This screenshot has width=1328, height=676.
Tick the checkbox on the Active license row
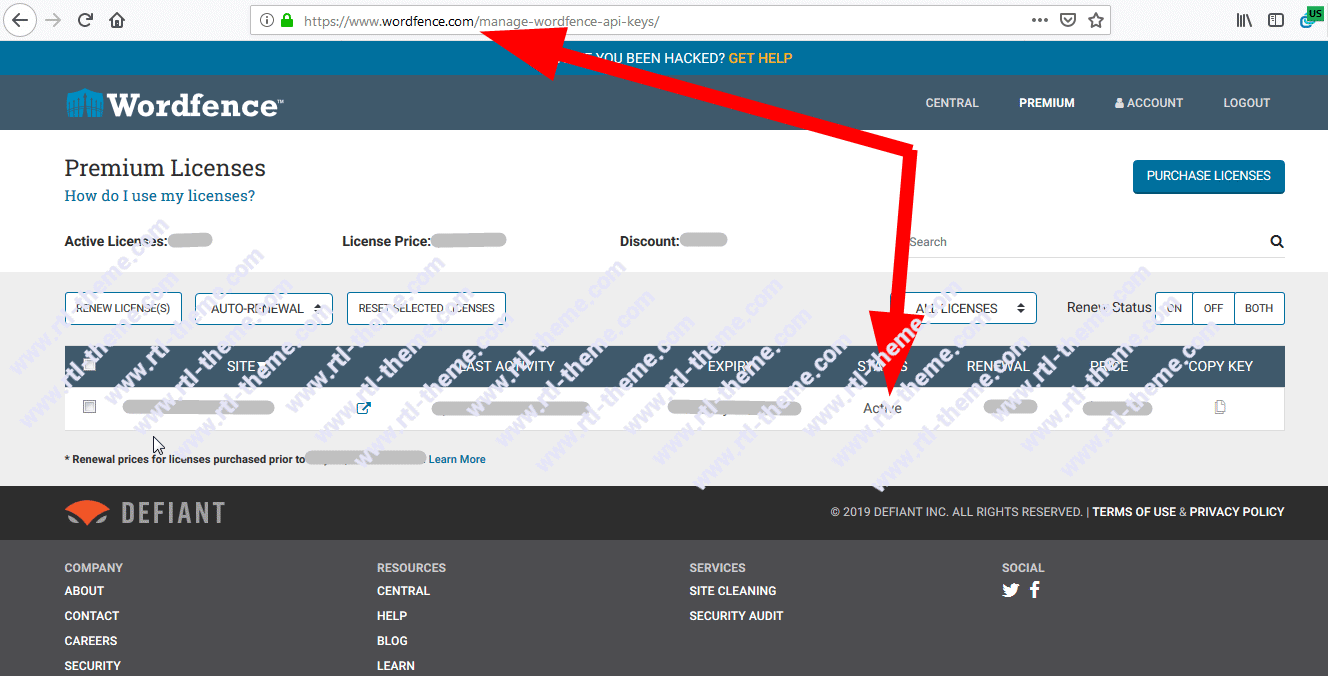[90, 407]
